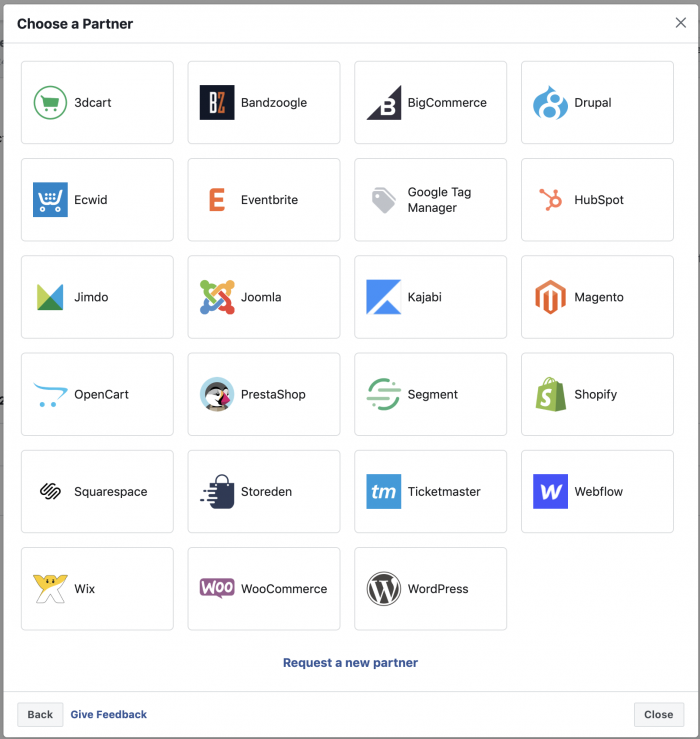Click the Storeden label text
This screenshot has width=700, height=739.
point(266,492)
